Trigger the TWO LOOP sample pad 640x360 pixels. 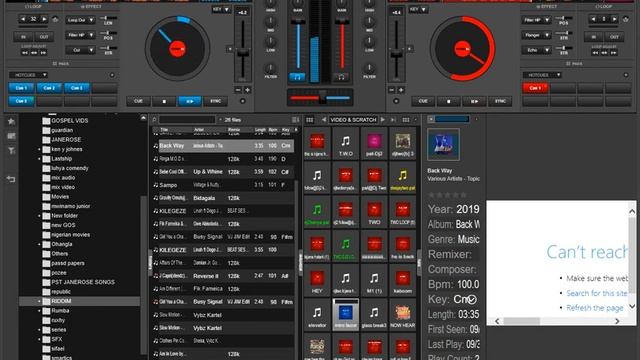(402, 212)
